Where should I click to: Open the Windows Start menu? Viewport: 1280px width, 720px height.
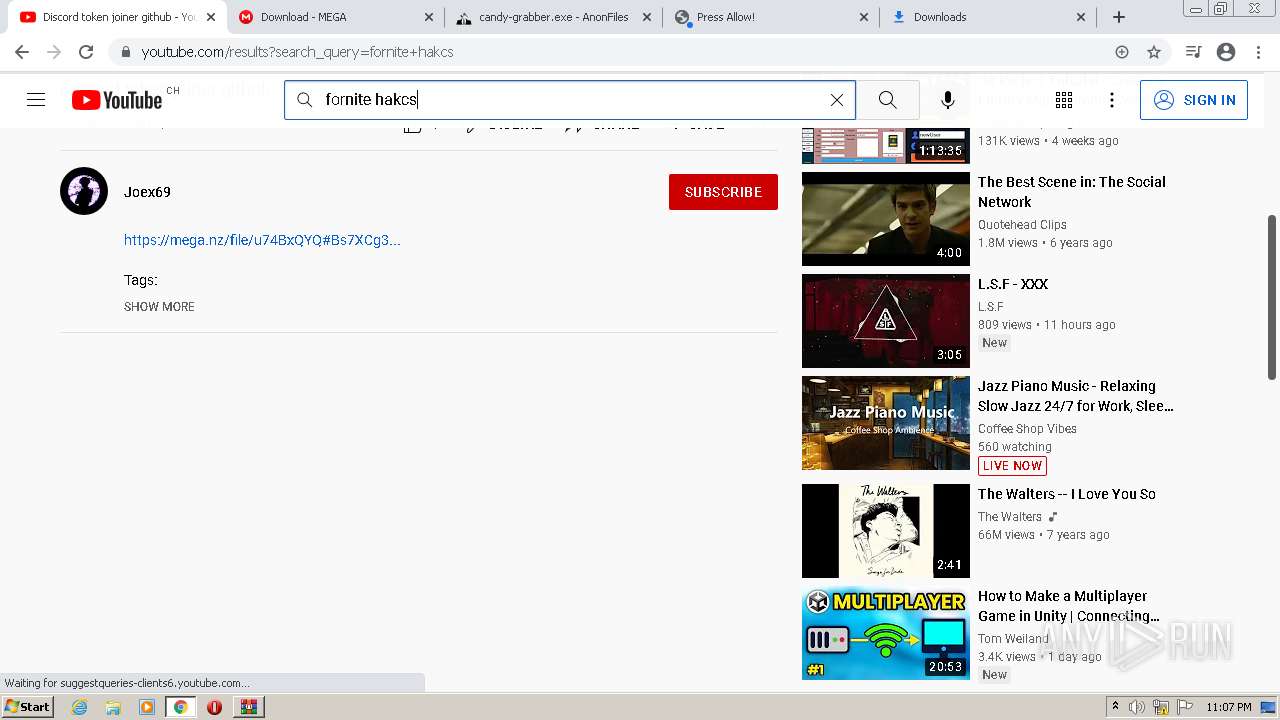coord(28,707)
